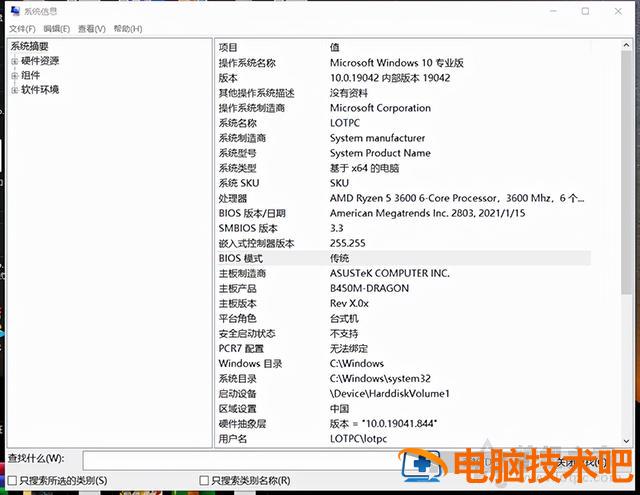640x495 pixels.
Task: Click the 255.255 controller version value
Action: point(348,244)
